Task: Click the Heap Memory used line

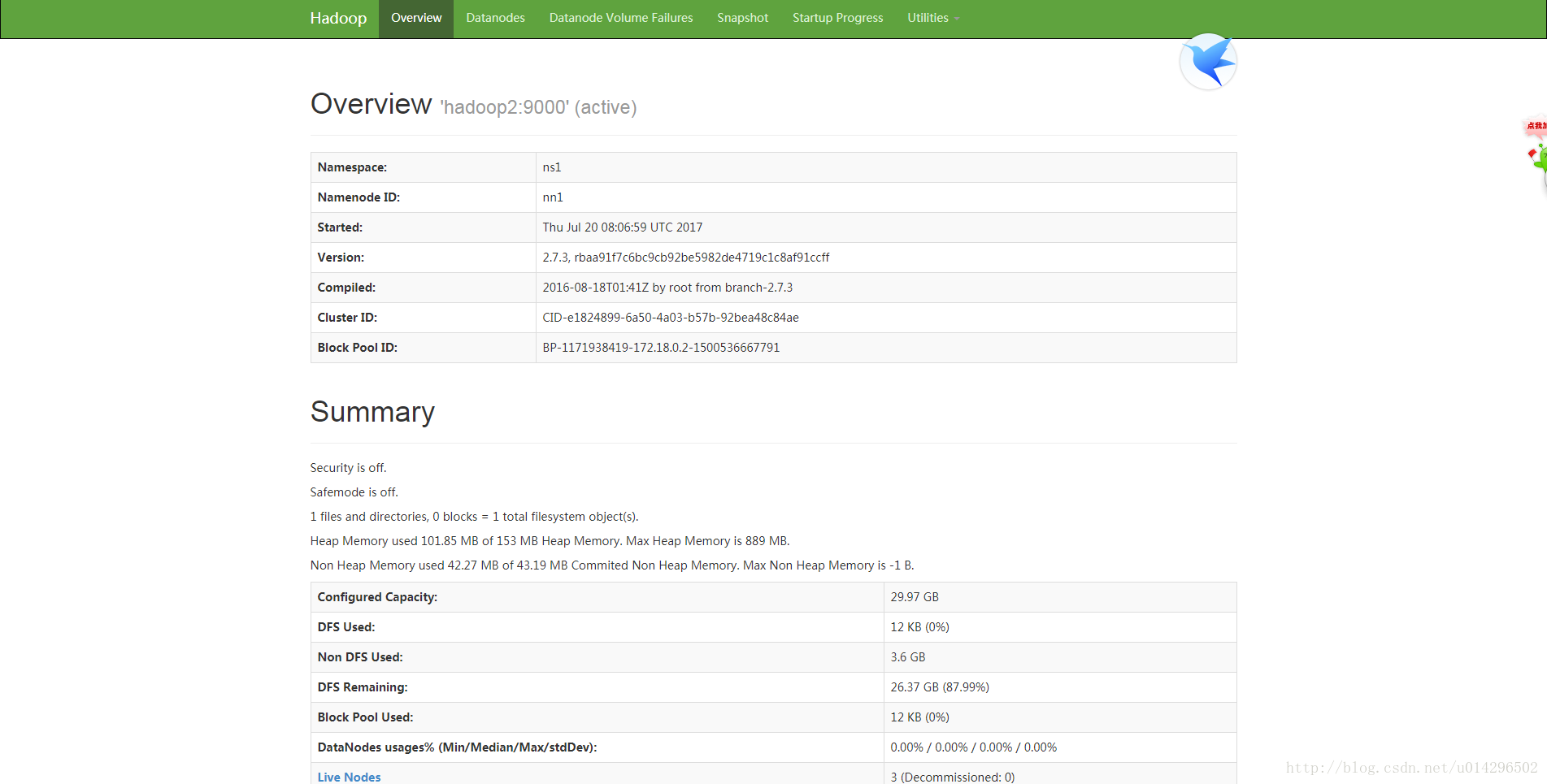Action: point(550,541)
